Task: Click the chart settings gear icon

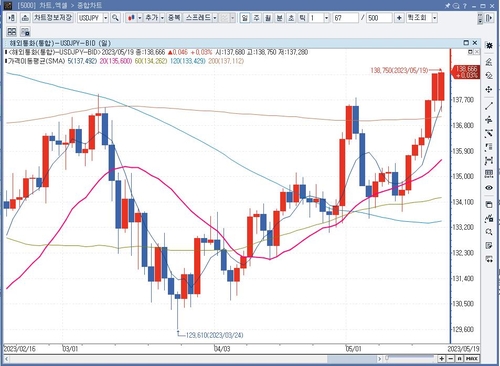Action: (x=489, y=46)
